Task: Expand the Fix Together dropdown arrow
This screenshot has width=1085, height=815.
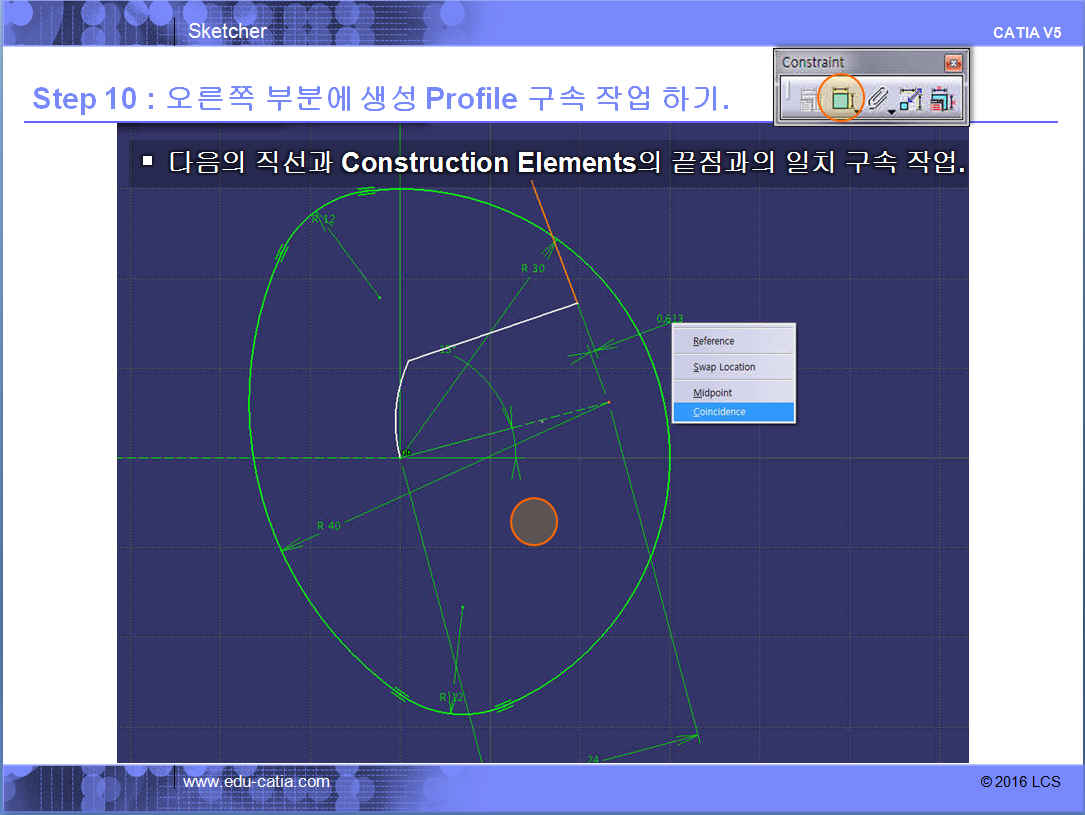Action: click(x=891, y=111)
